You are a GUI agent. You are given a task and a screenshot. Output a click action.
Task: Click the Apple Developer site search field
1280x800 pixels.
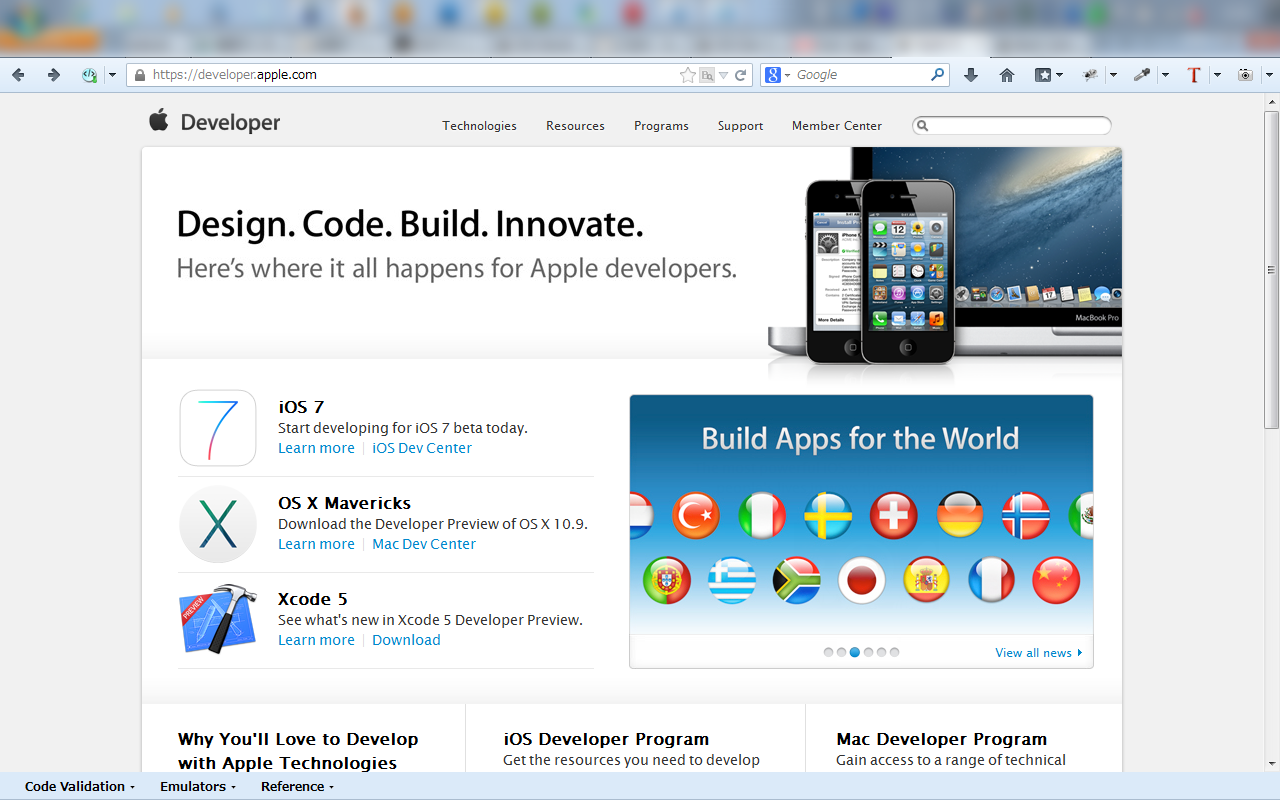1012,126
